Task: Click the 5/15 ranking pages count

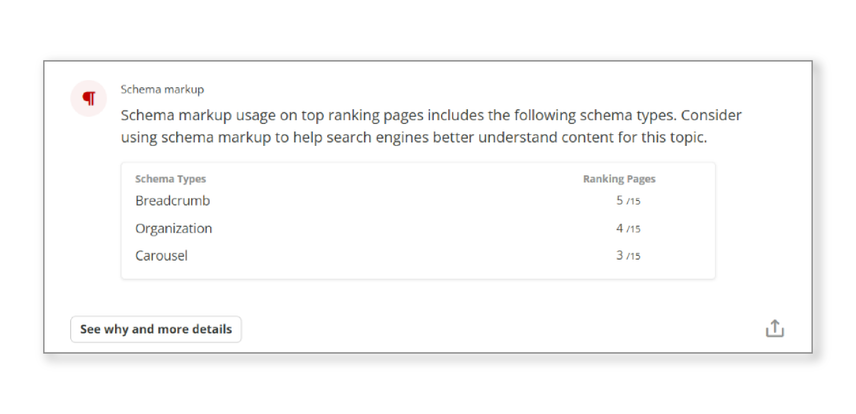Action: [628, 201]
